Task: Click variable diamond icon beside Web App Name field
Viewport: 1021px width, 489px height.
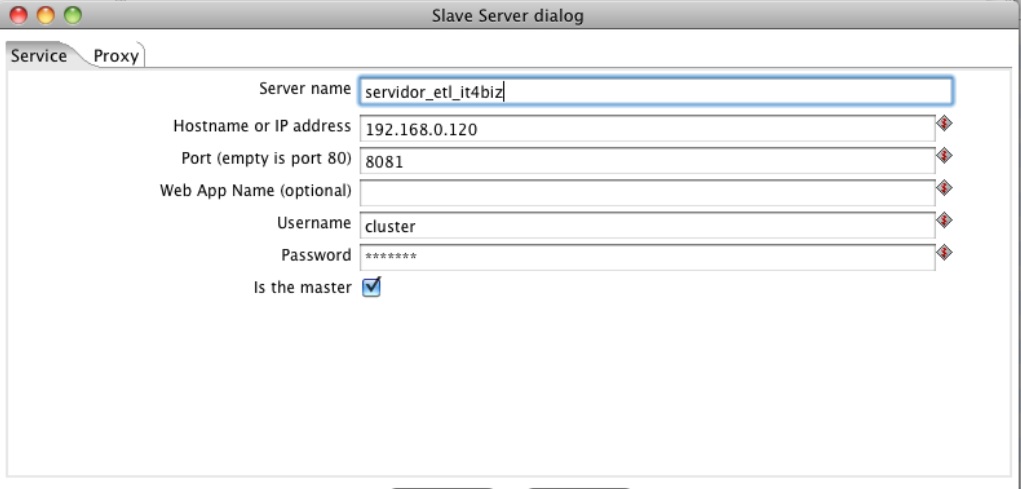Action: 942,187
